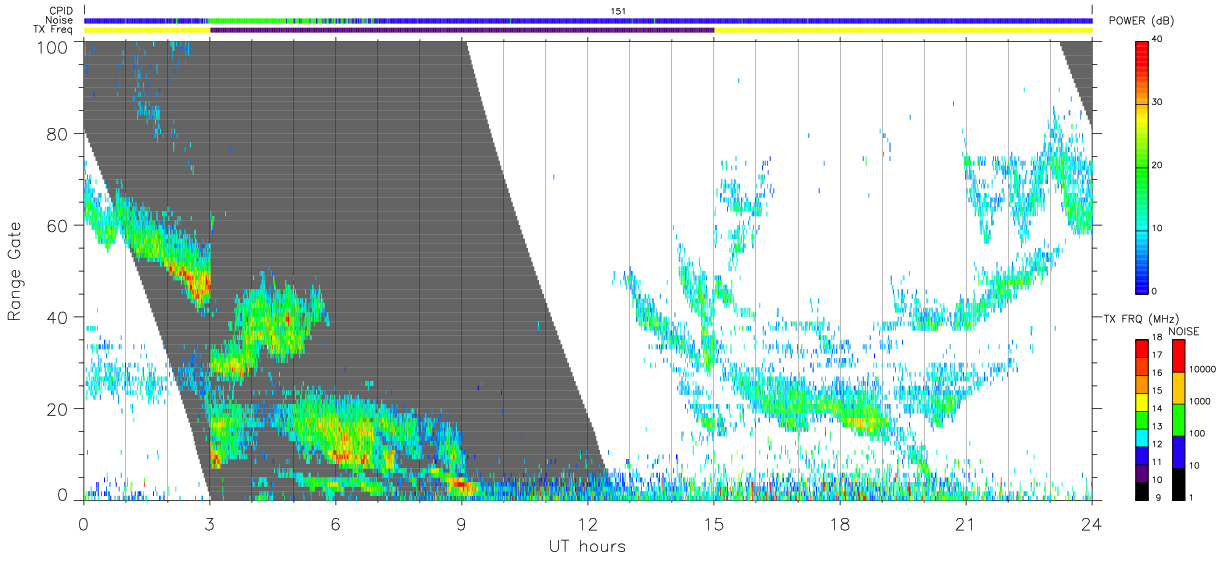This screenshot has width=1228, height=567.
Task: Click the "Noise" row label above the plot
Action: (60, 20)
